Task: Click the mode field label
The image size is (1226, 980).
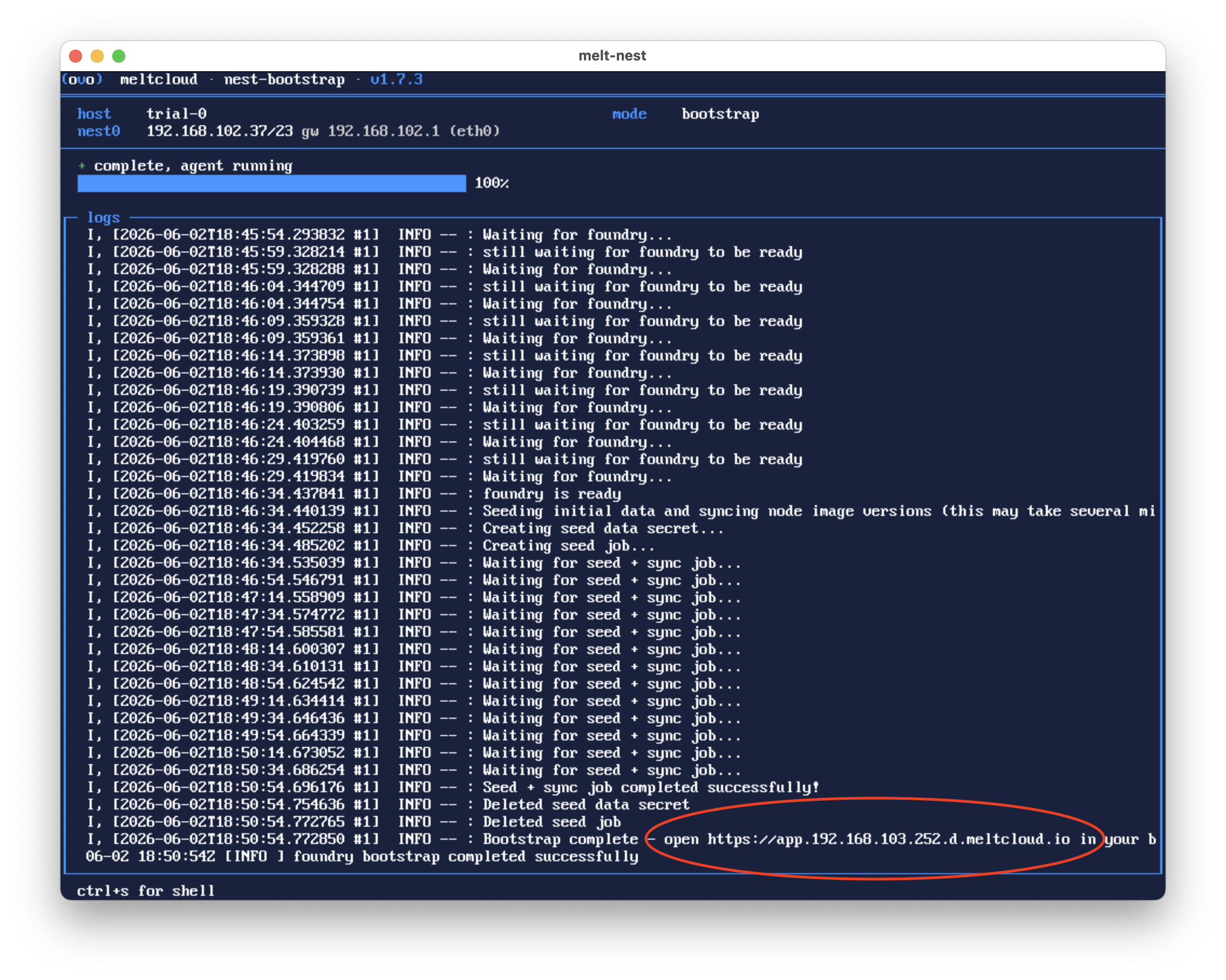Action: click(630, 114)
